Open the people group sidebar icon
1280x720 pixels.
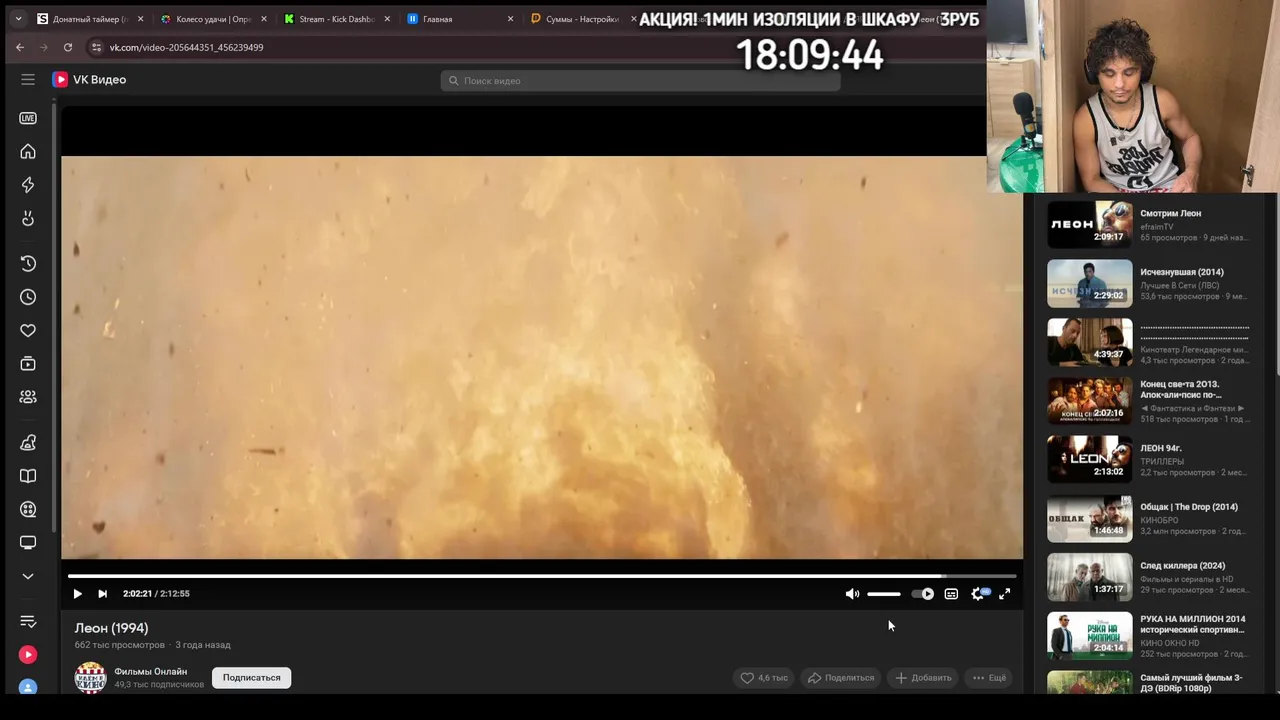click(28, 397)
